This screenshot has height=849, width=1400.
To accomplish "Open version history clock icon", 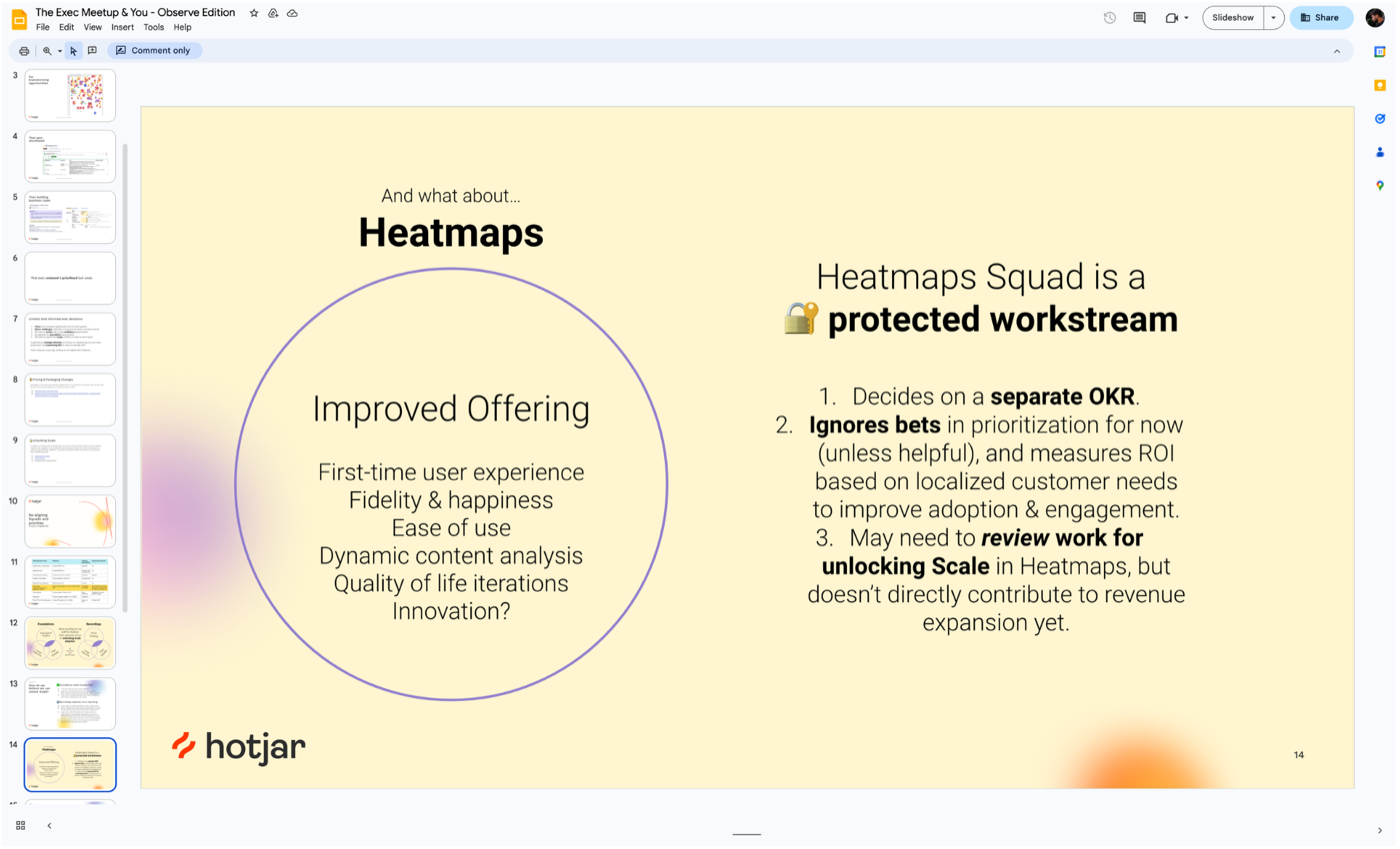I will (x=1110, y=18).
